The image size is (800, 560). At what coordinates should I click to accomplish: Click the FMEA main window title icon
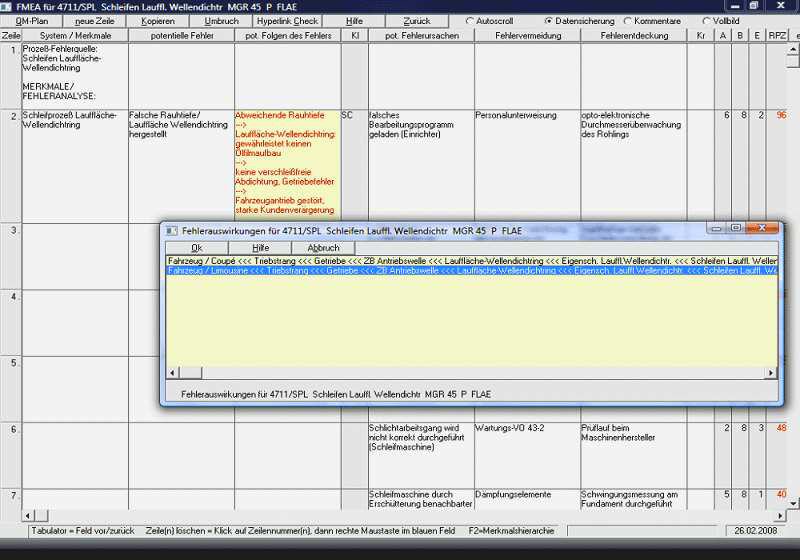[x=6, y=7]
